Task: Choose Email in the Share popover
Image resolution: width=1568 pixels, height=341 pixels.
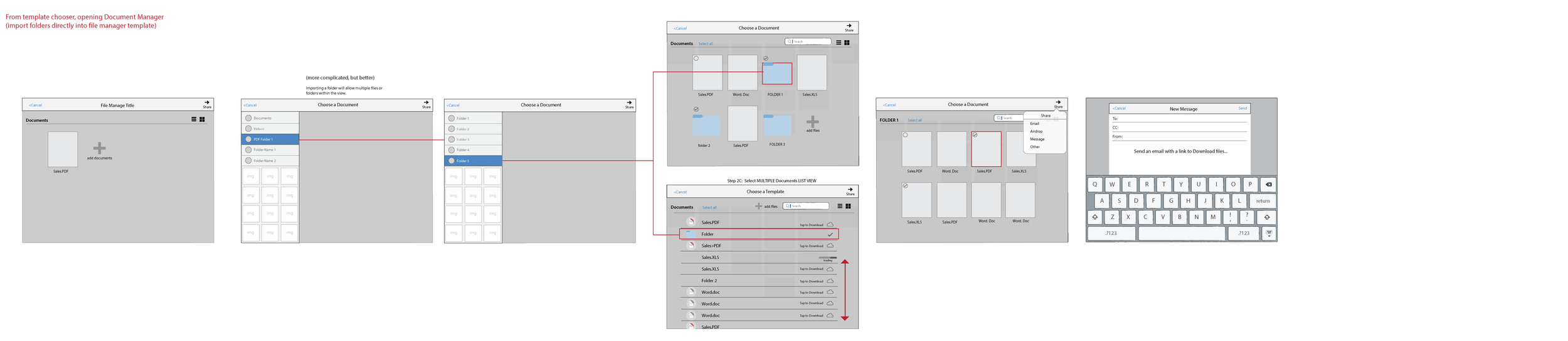Action: [x=1034, y=124]
